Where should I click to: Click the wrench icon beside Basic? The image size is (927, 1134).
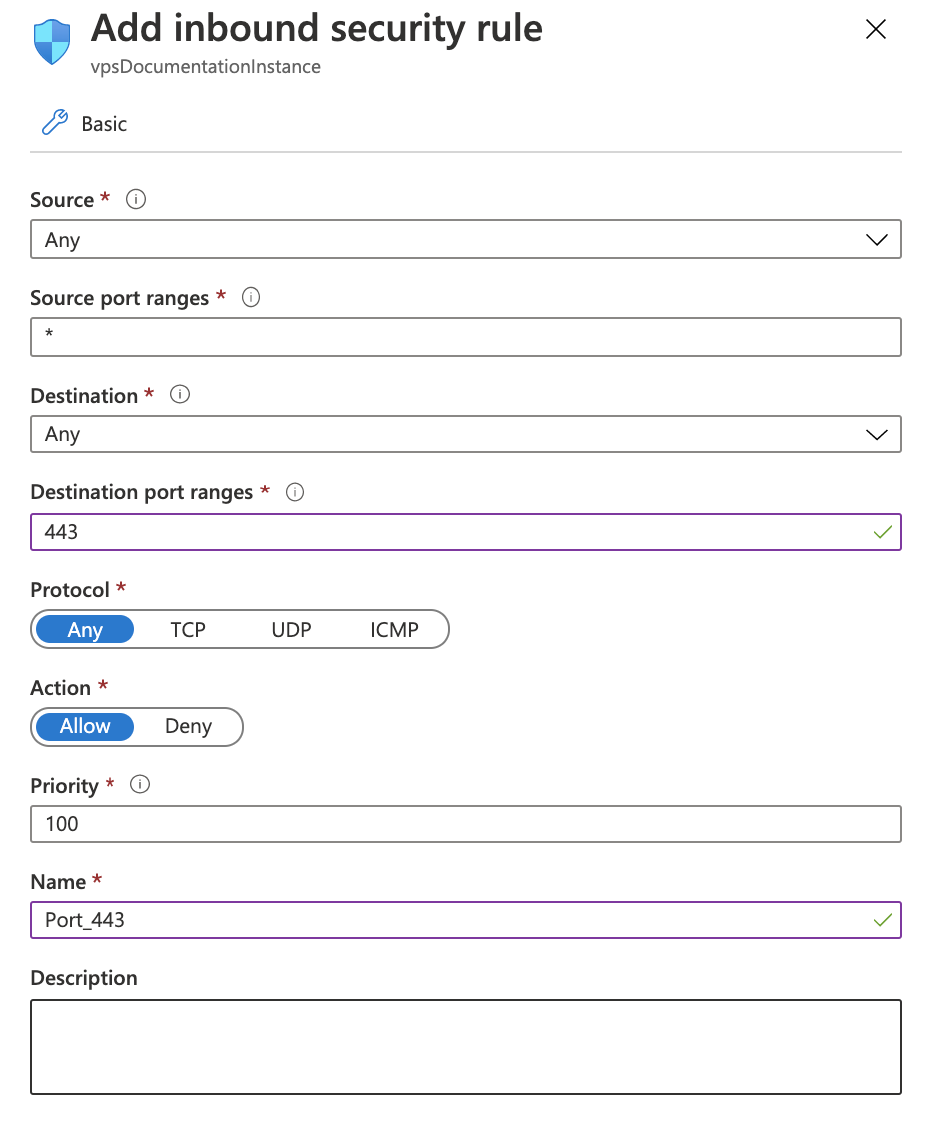(54, 122)
